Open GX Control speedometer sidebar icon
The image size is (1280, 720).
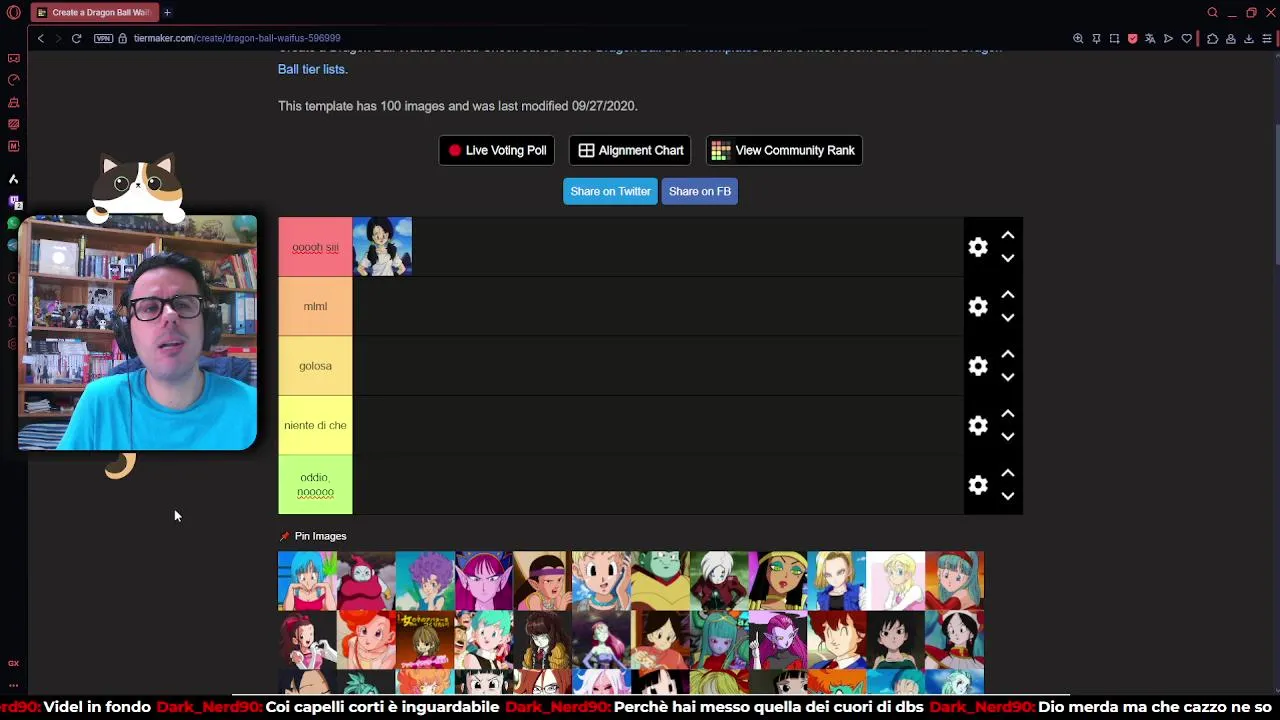click(x=13, y=80)
